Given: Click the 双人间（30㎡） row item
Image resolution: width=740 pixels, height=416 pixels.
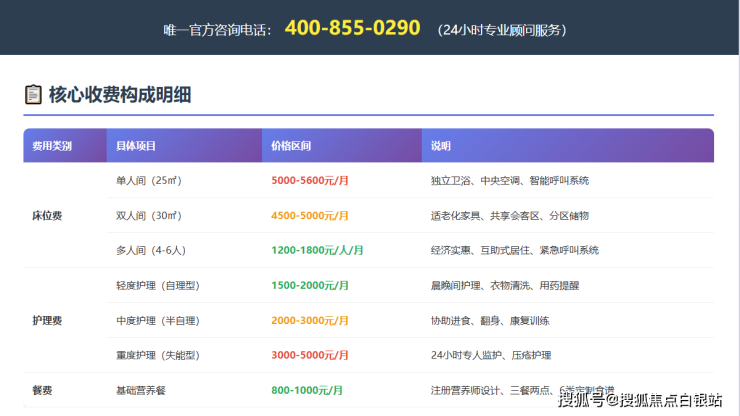Looking at the screenshot, I should [x=149, y=216].
